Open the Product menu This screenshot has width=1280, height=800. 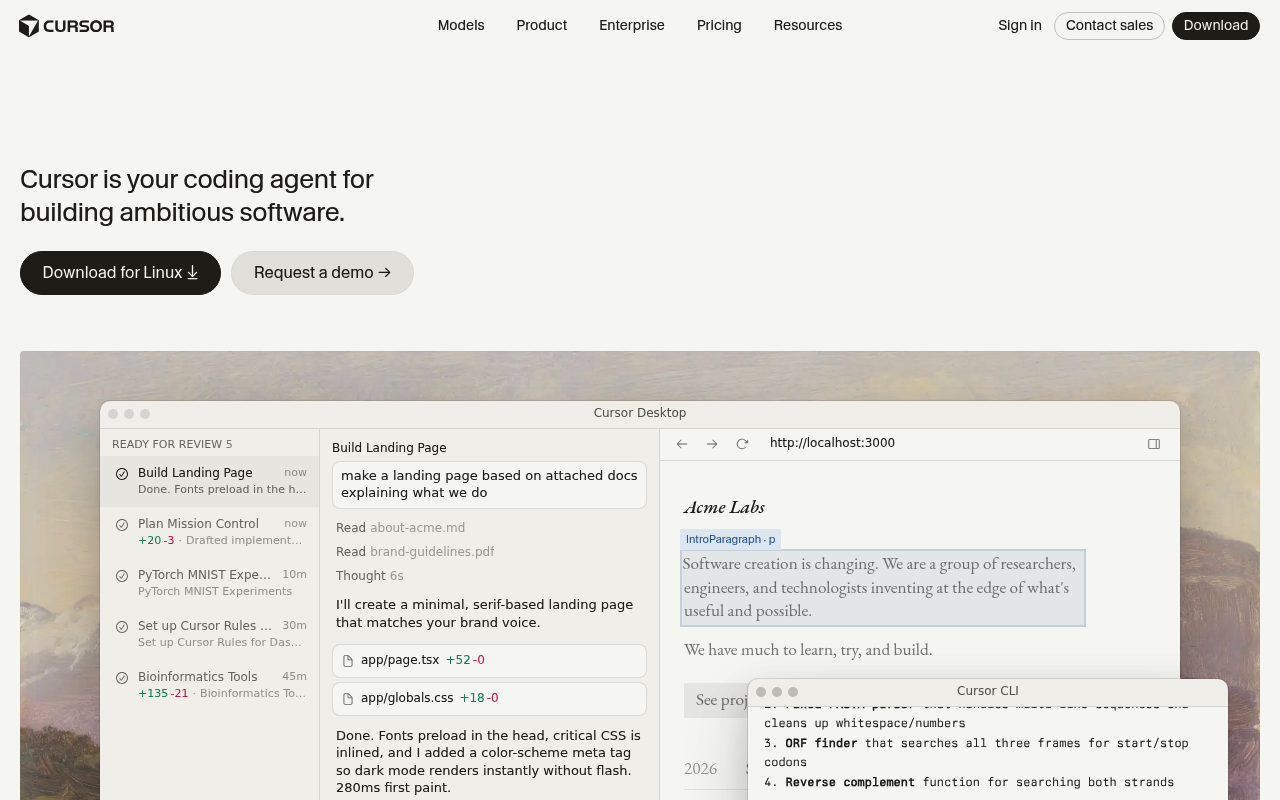tap(542, 26)
